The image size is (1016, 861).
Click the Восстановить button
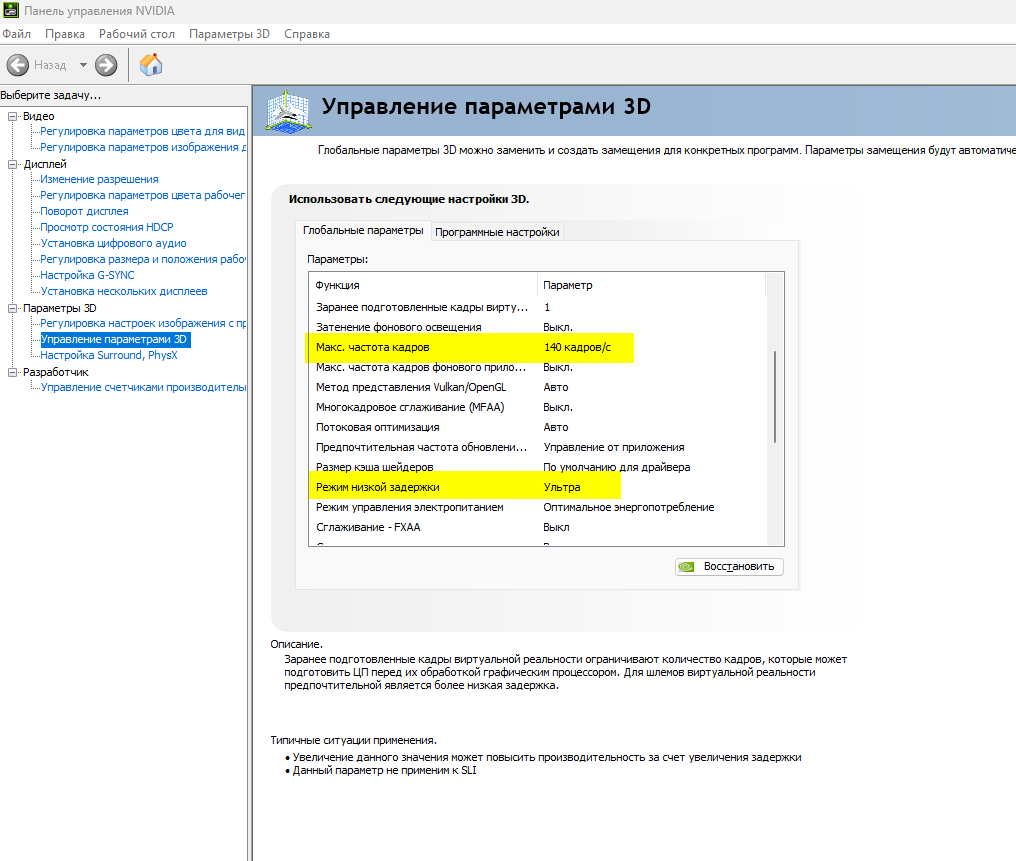pyautogui.click(x=729, y=566)
